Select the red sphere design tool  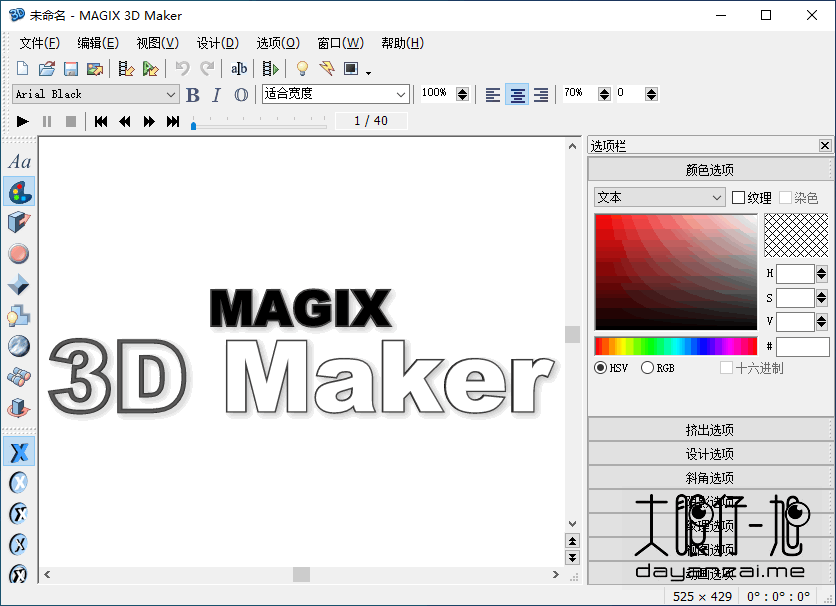19,254
